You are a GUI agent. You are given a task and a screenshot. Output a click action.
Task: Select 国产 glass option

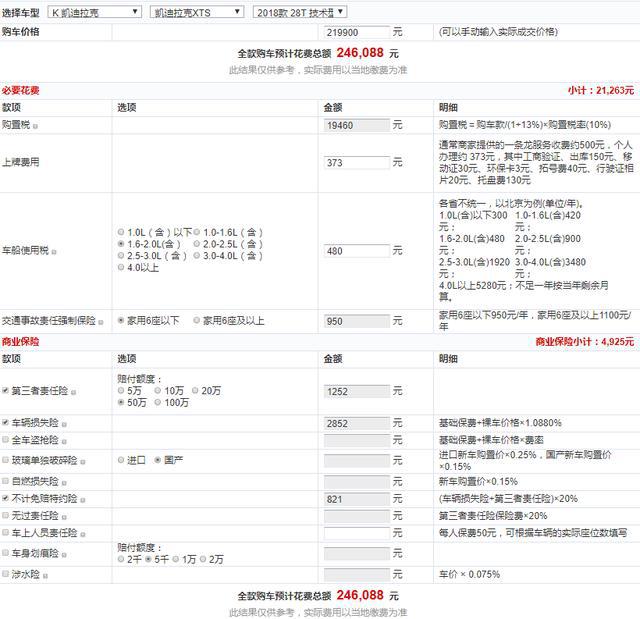point(158,460)
